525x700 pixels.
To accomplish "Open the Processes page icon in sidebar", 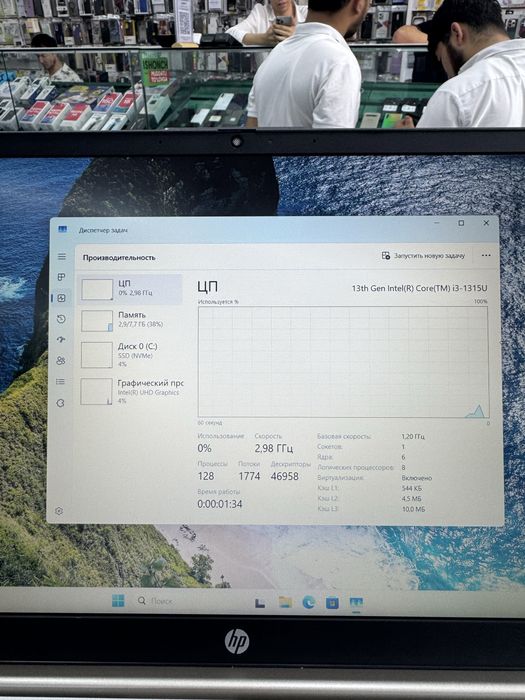I will [x=62, y=277].
